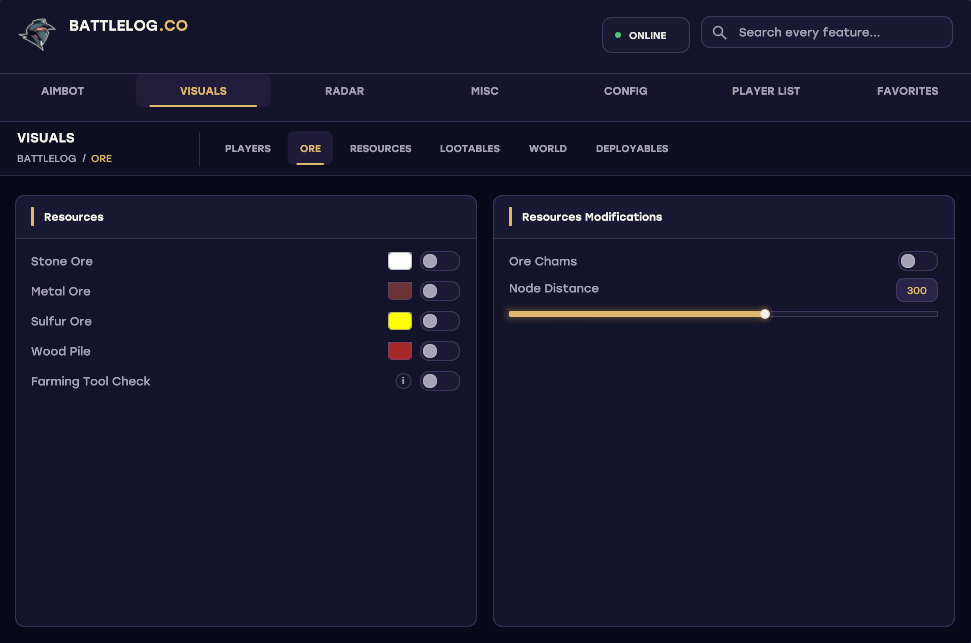Viewport: 971px width, 643px height.
Task: Open the PLAYER LIST tab
Action: pyautogui.click(x=765, y=91)
